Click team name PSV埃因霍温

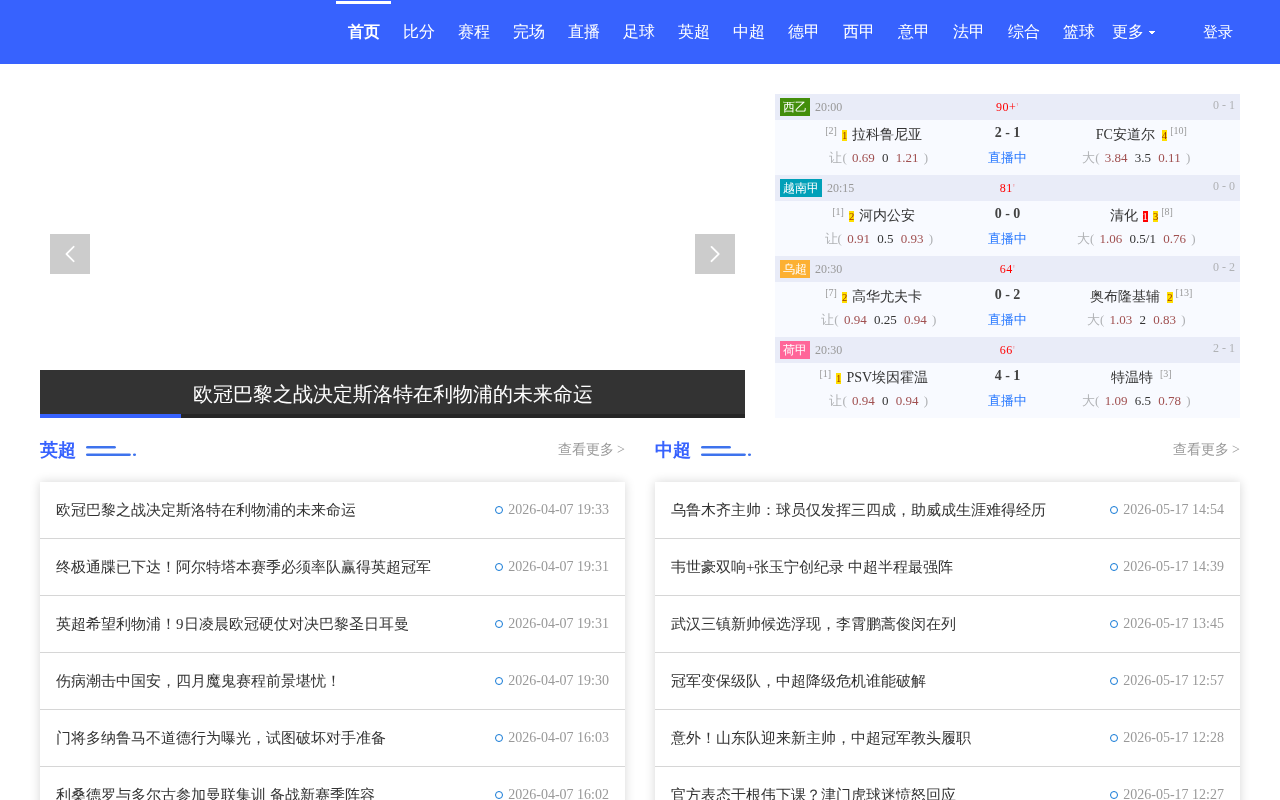coord(887,378)
